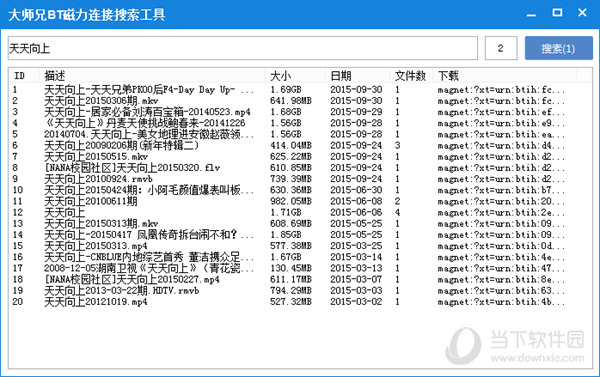Image resolution: width=600 pixels, height=377 pixels.
Task: Click the date cell 2015-03-14
Action: 356,257
